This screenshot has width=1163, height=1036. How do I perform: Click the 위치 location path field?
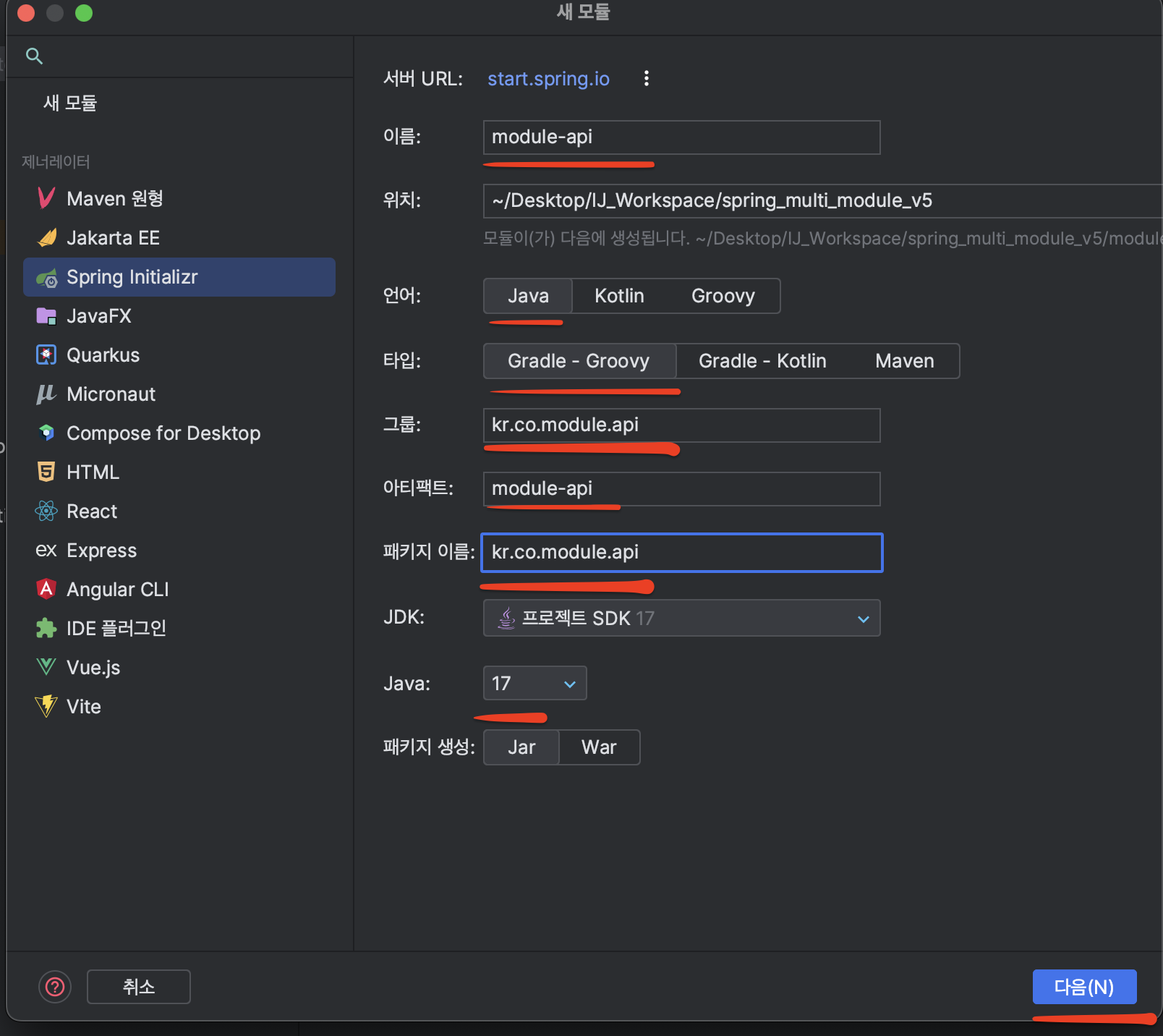pos(822,200)
